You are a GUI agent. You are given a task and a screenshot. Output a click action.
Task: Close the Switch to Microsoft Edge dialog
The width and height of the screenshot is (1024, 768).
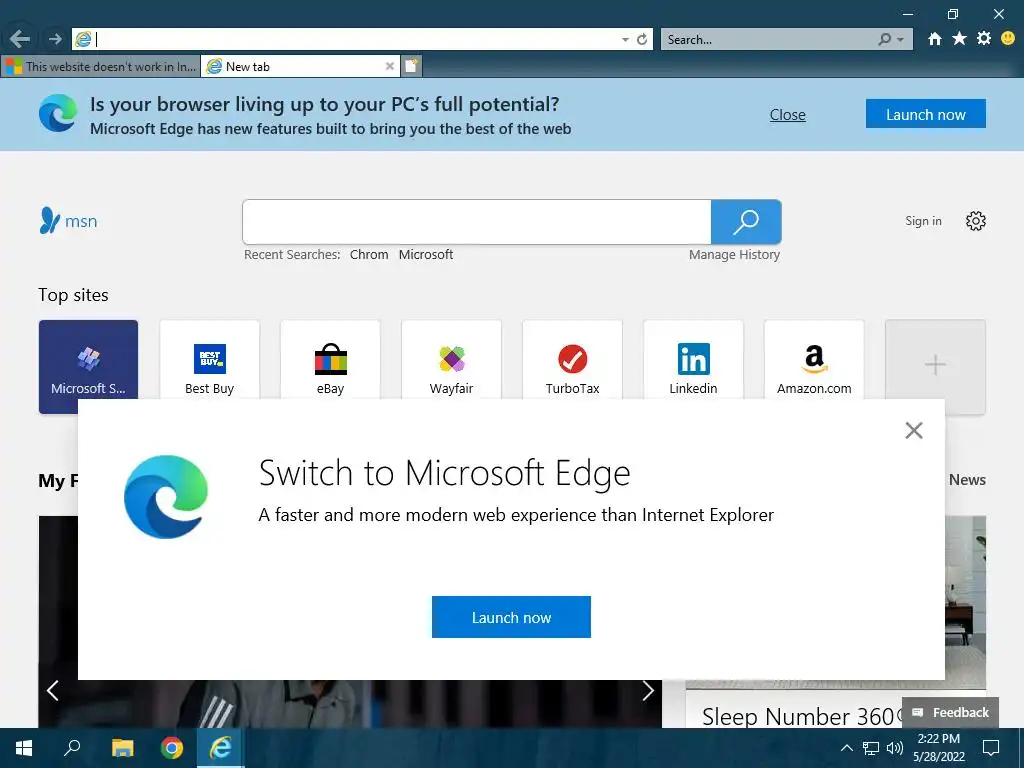point(914,430)
